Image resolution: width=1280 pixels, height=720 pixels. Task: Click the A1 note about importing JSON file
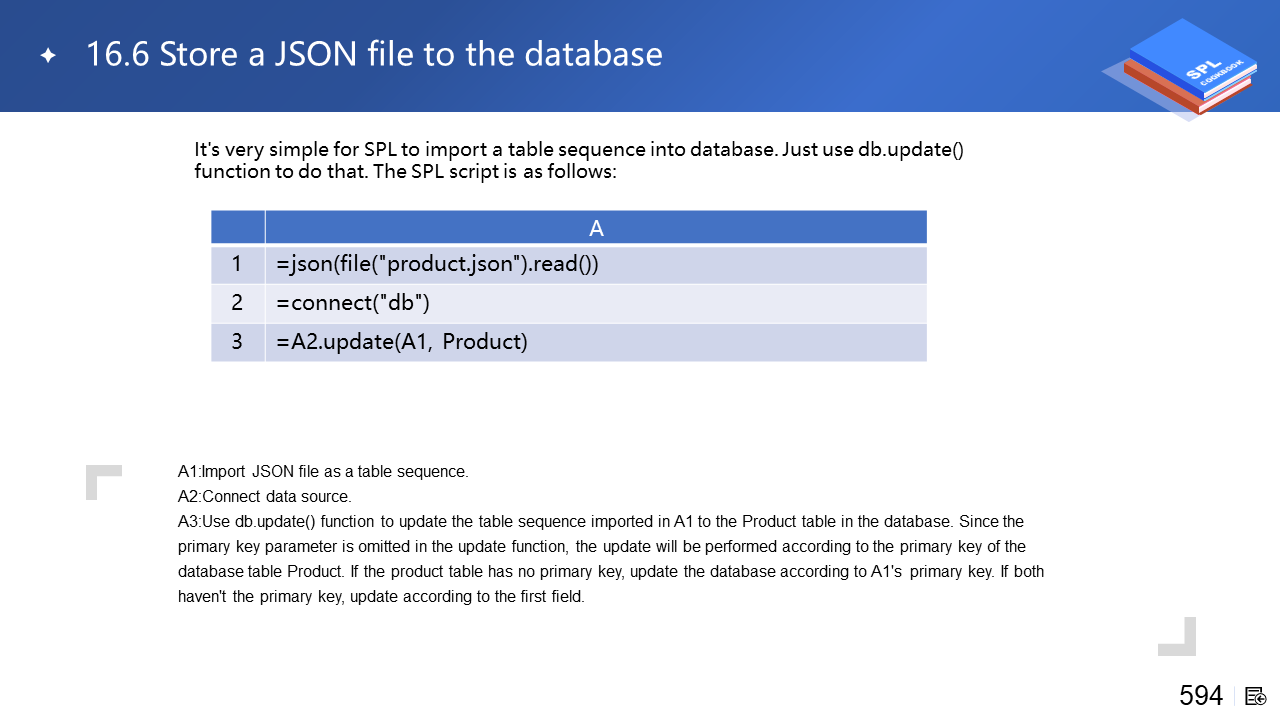pos(323,472)
